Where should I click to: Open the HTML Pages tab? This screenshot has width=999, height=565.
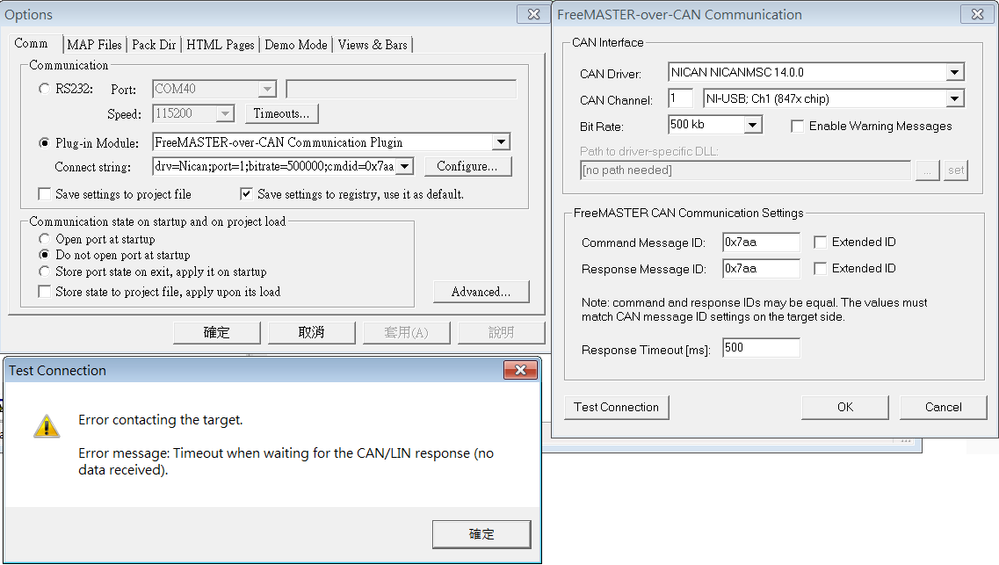[220, 45]
